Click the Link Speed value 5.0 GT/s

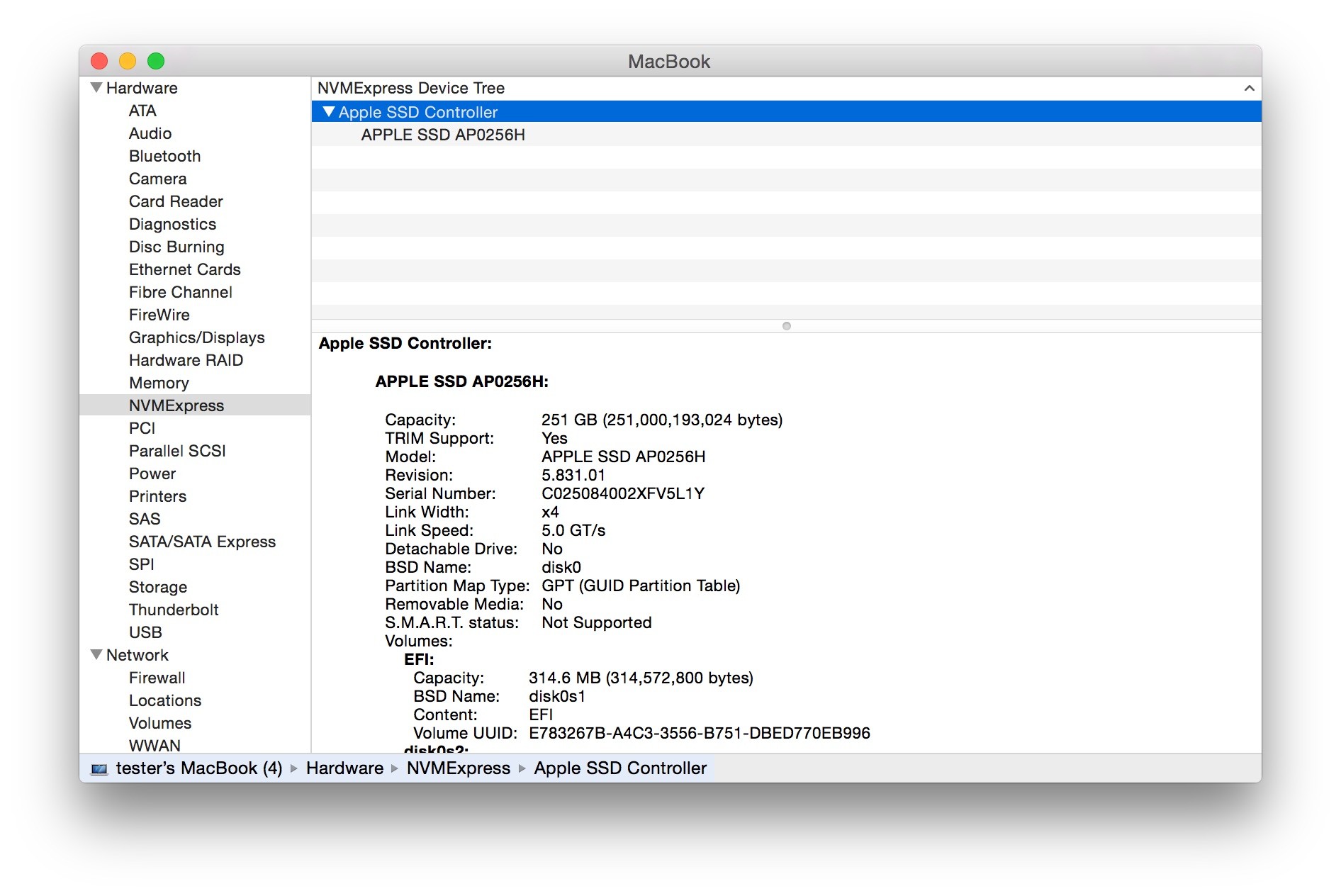point(573,530)
